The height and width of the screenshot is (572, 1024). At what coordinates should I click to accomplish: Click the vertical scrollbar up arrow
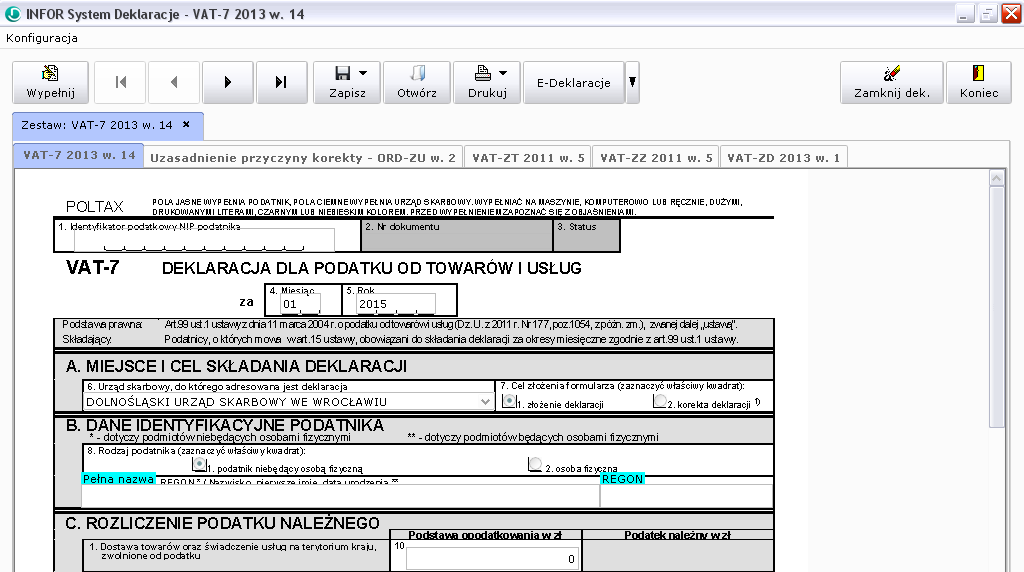click(x=997, y=178)
